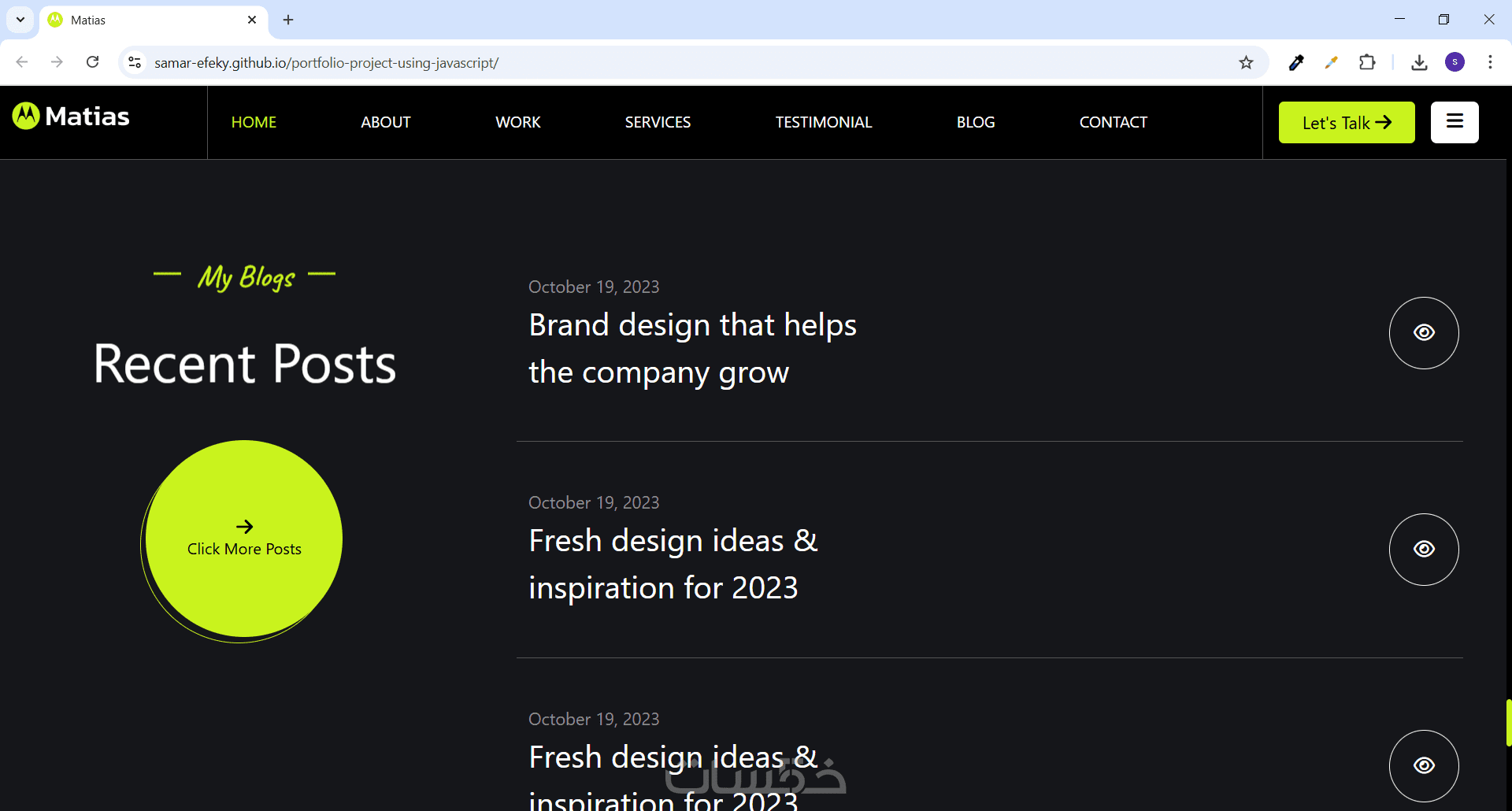Expand the tab search dropdown arrow
This screenshot has height=811, width=1512.
20,20
